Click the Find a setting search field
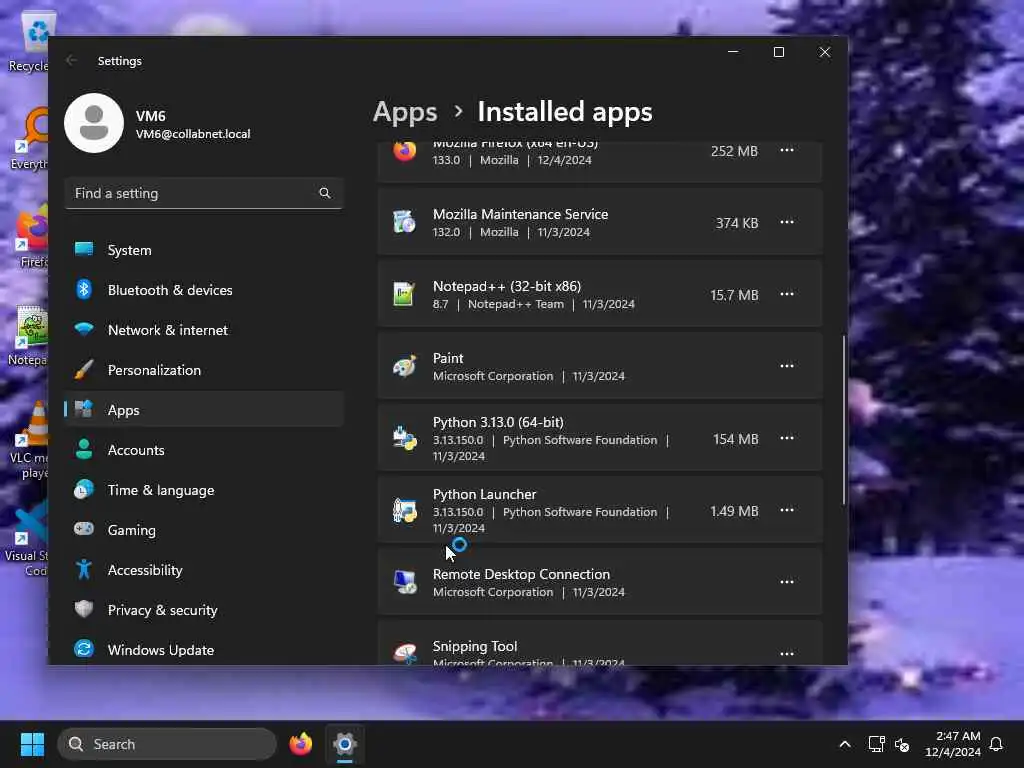 (204, 193)
